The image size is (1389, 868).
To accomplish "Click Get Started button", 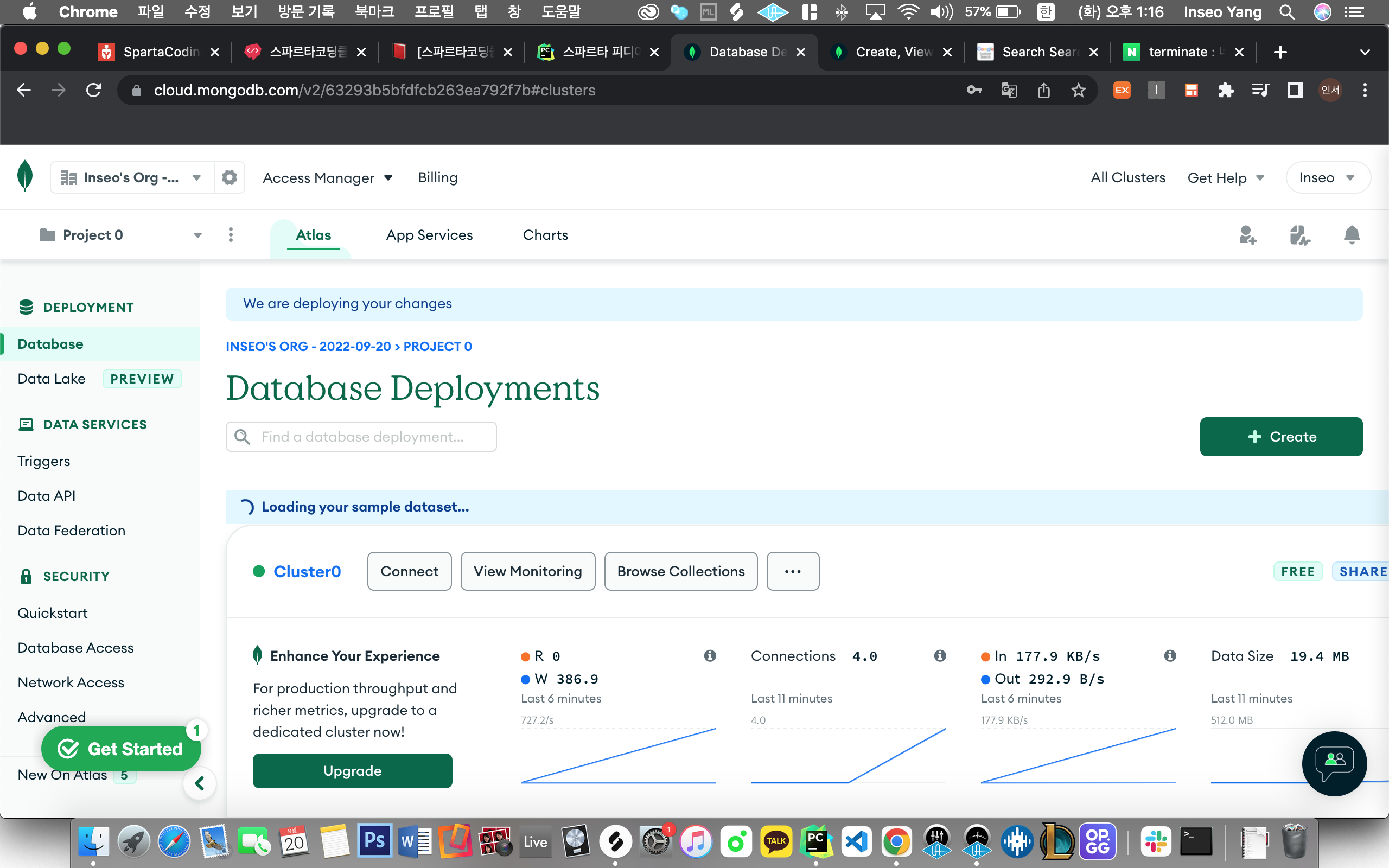I will [x=121, y=749].
